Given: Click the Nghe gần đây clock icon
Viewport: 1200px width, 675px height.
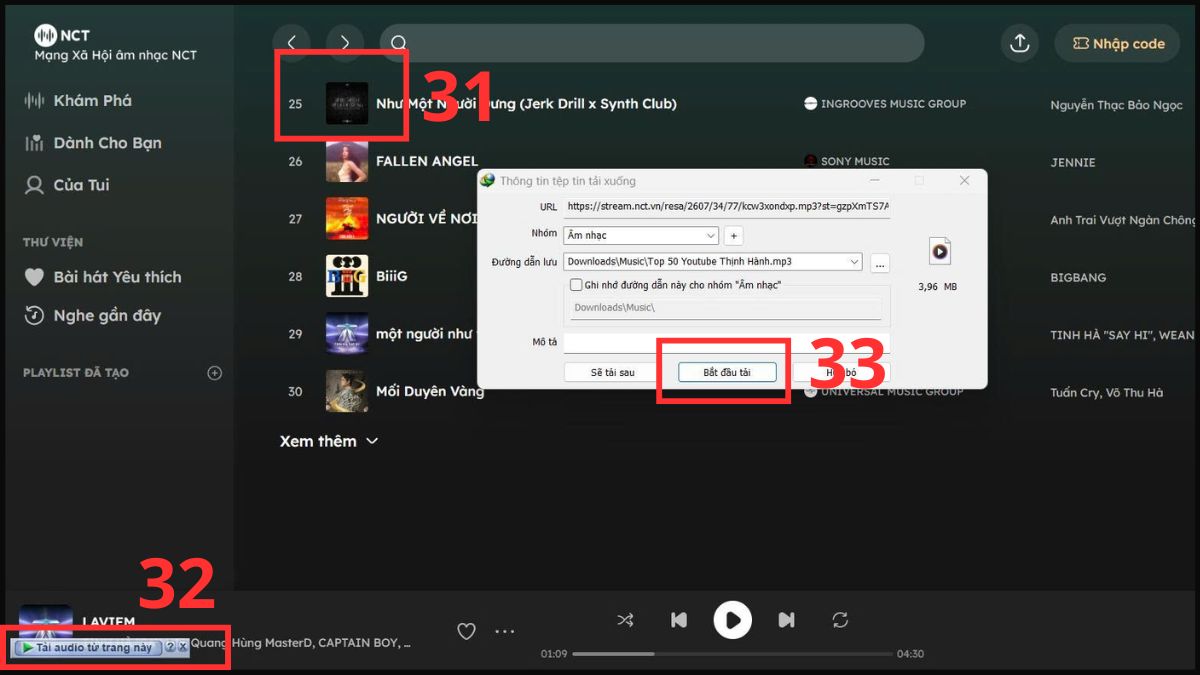Looking at the screenshot, I should click(35, 315).
